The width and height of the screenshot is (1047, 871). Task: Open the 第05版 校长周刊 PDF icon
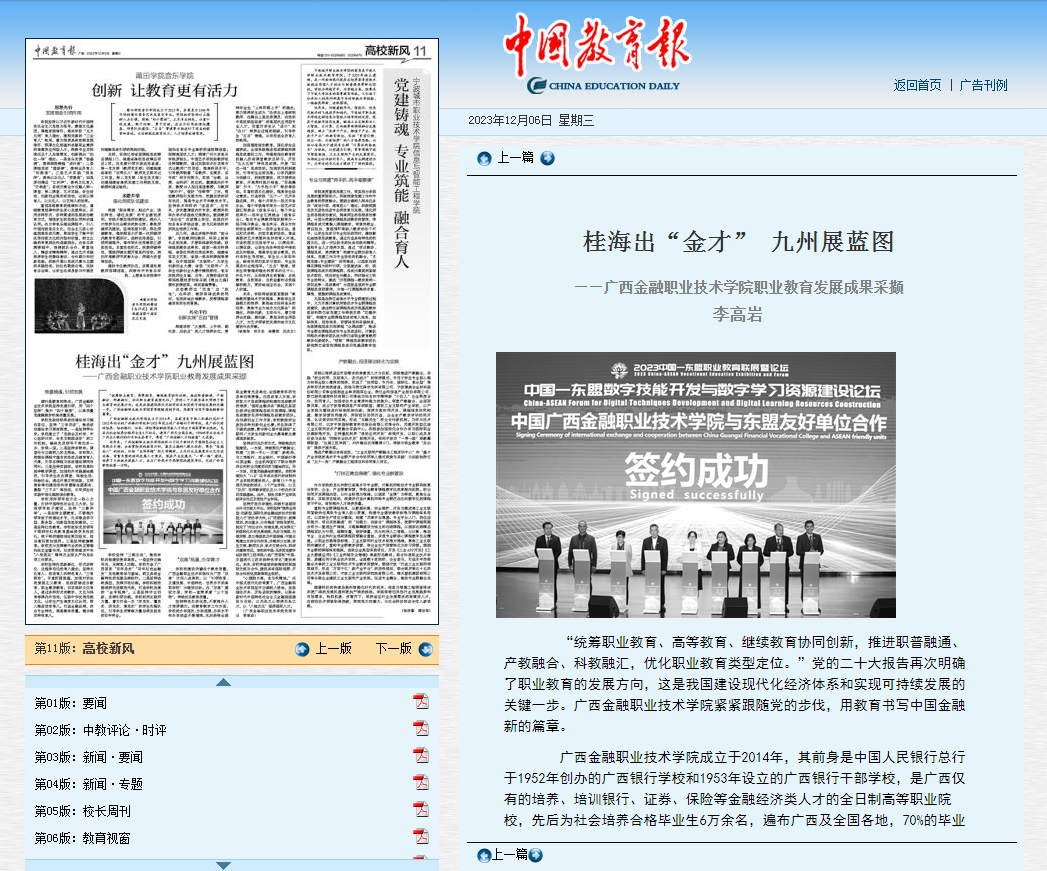(421, 810)
